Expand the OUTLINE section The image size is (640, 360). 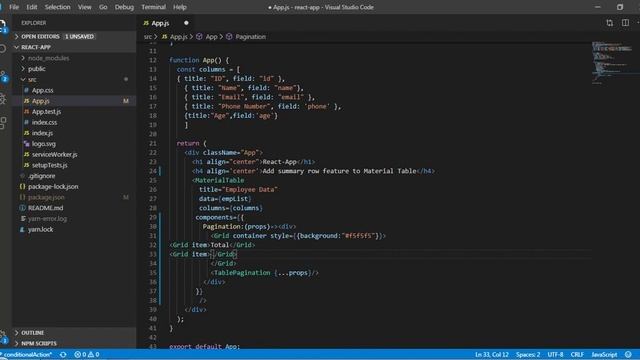coord(17,333)
